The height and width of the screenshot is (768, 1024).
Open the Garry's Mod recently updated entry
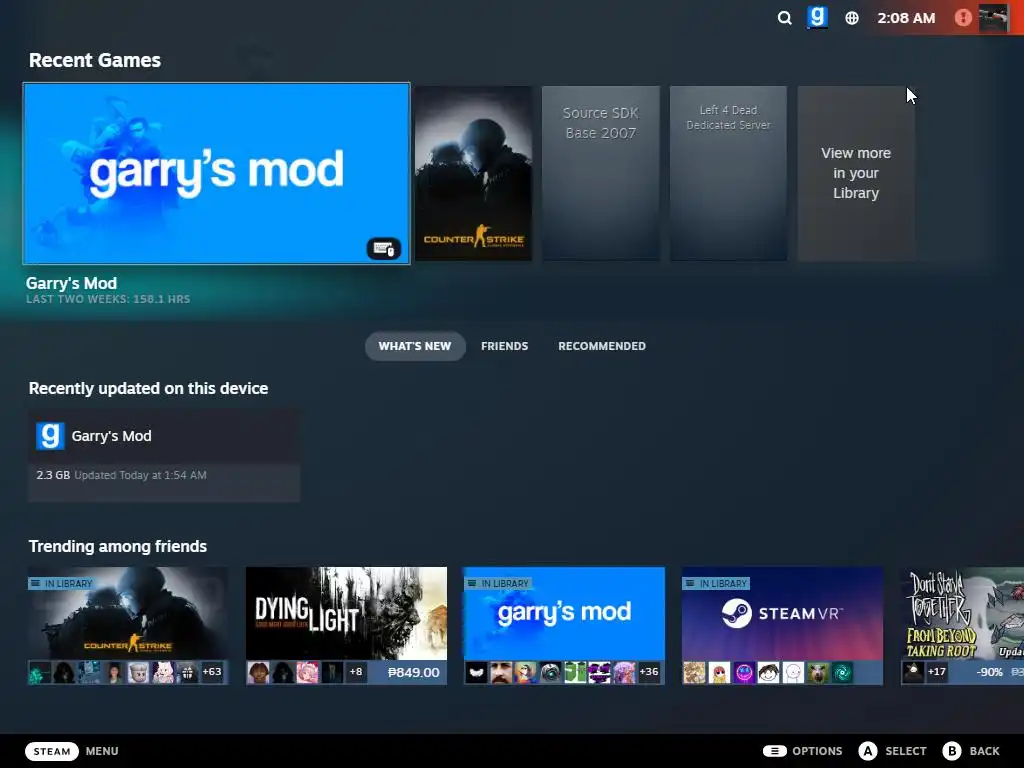coord(164,456)
